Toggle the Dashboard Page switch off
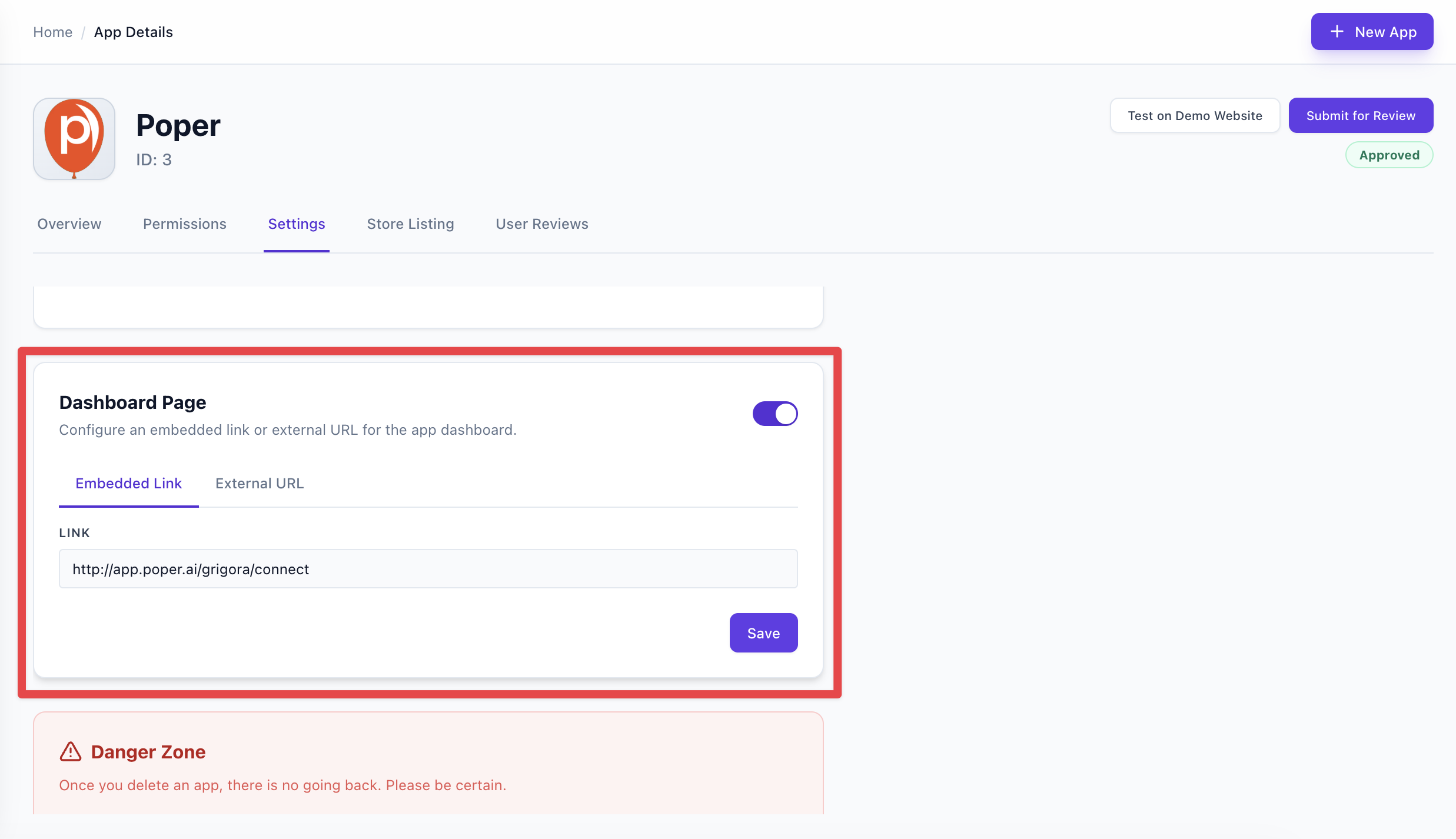The width and height of the screenshot is (1456, 839). 774,414
